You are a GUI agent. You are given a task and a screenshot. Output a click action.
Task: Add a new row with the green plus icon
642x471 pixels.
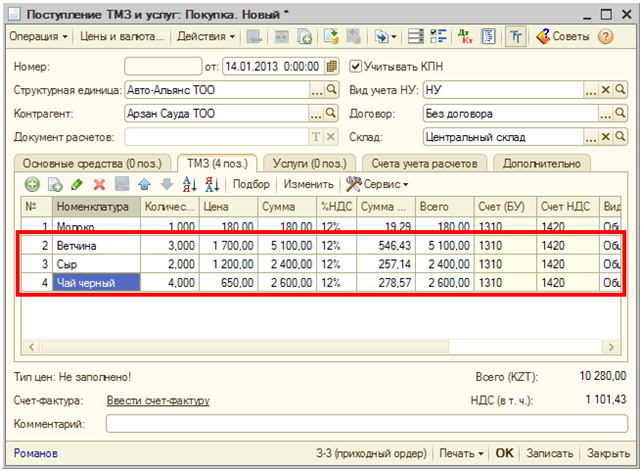(32, 184)
